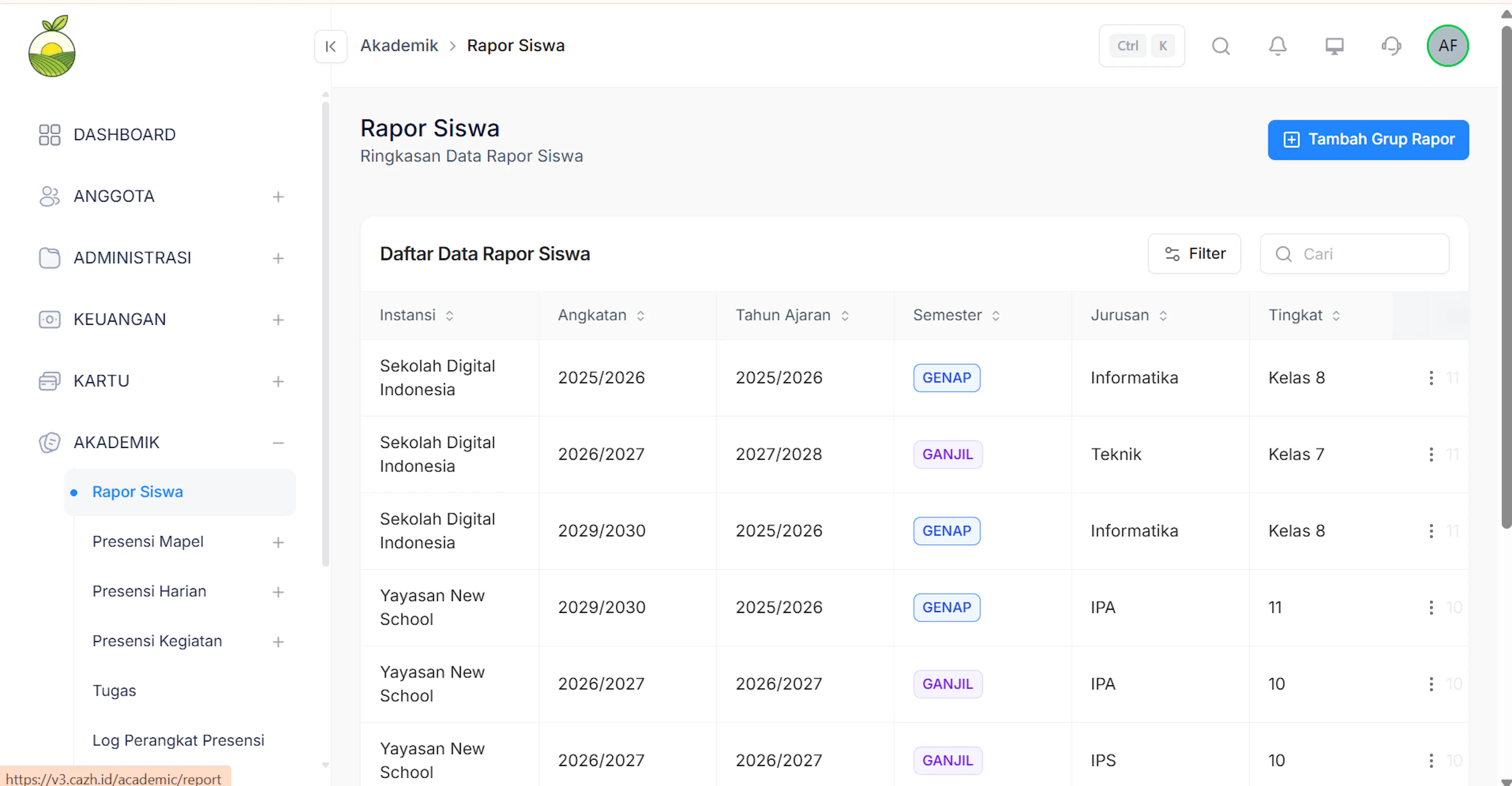Click the Anggota members icon
Viewport: 1512px width, 786px height.
tap(50, 196)
